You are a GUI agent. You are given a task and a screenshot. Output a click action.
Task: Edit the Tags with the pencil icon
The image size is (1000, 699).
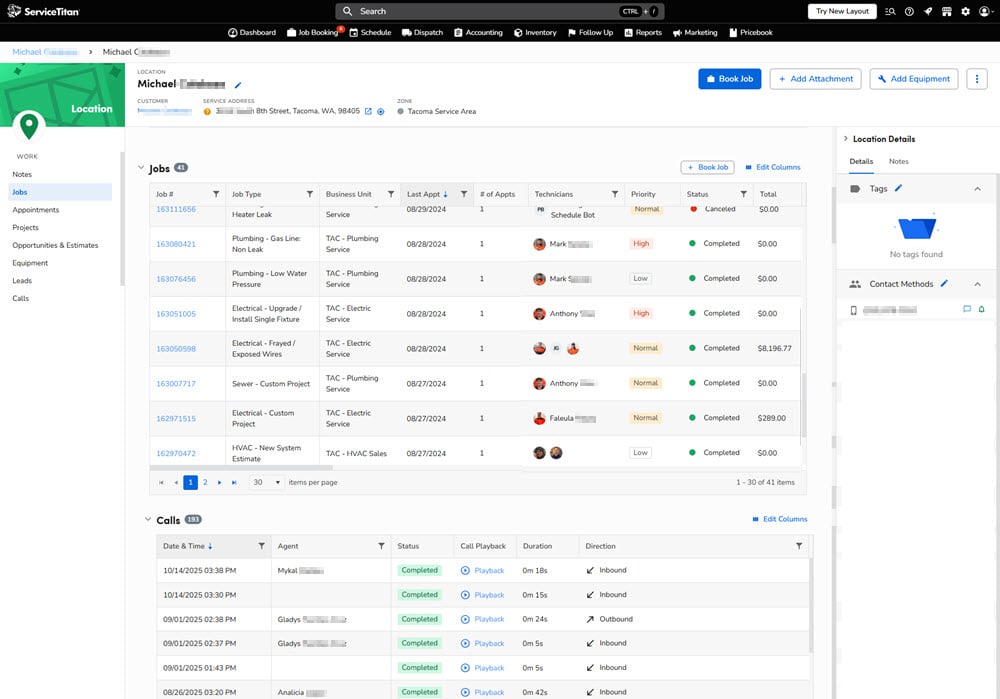point(898,188)
